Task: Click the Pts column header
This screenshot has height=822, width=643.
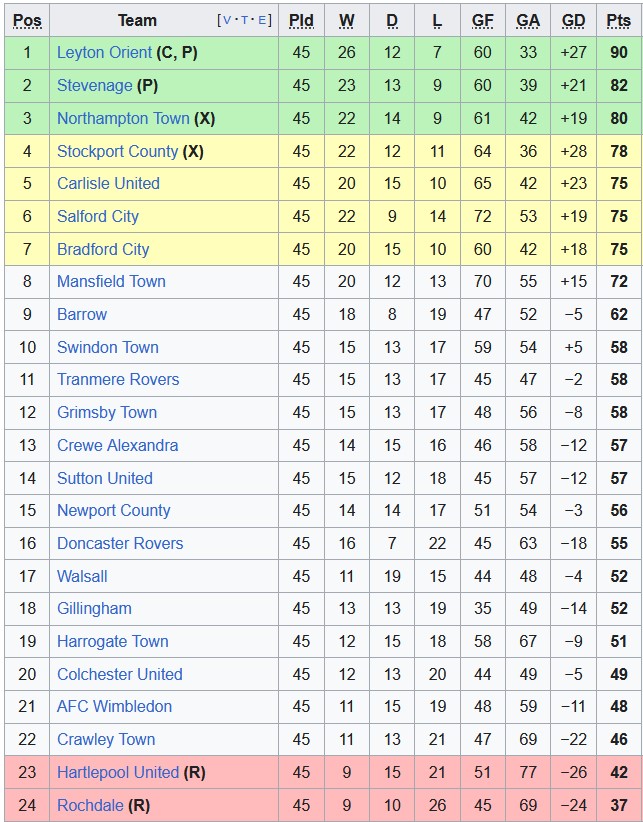Action: point(618,20)
